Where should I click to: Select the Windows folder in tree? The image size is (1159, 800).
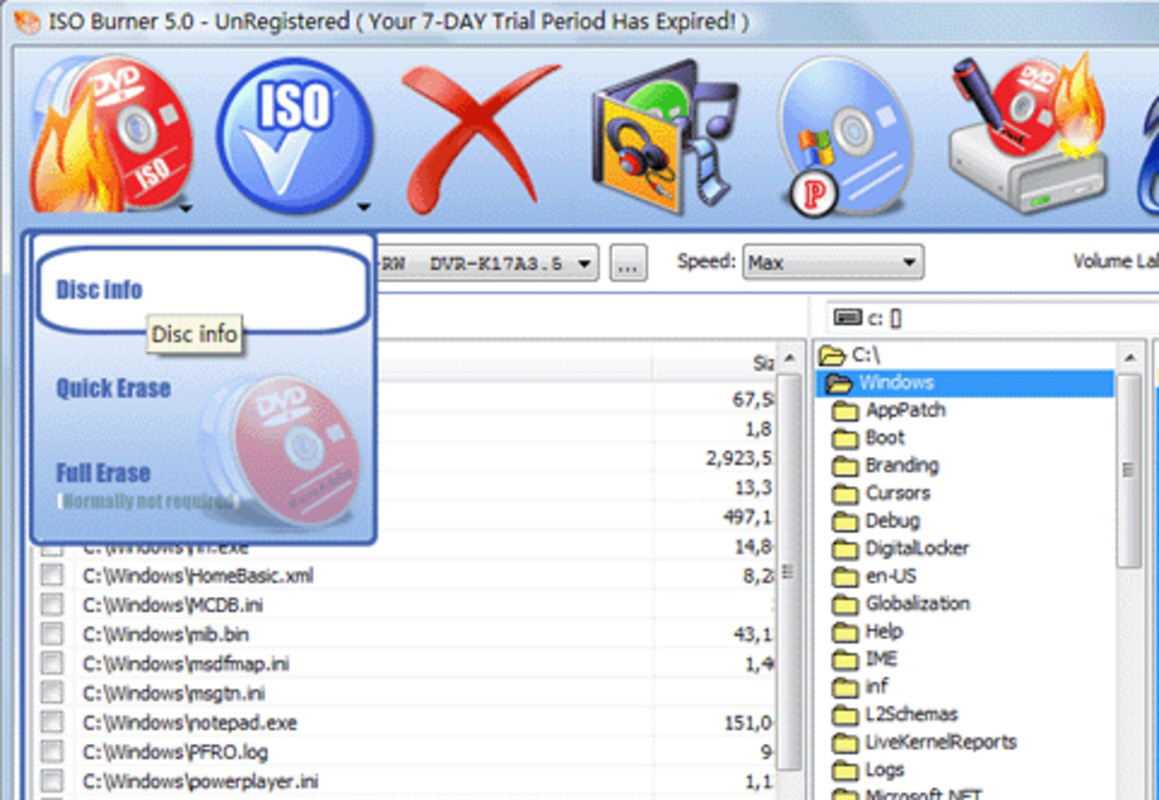coord(965,383)
